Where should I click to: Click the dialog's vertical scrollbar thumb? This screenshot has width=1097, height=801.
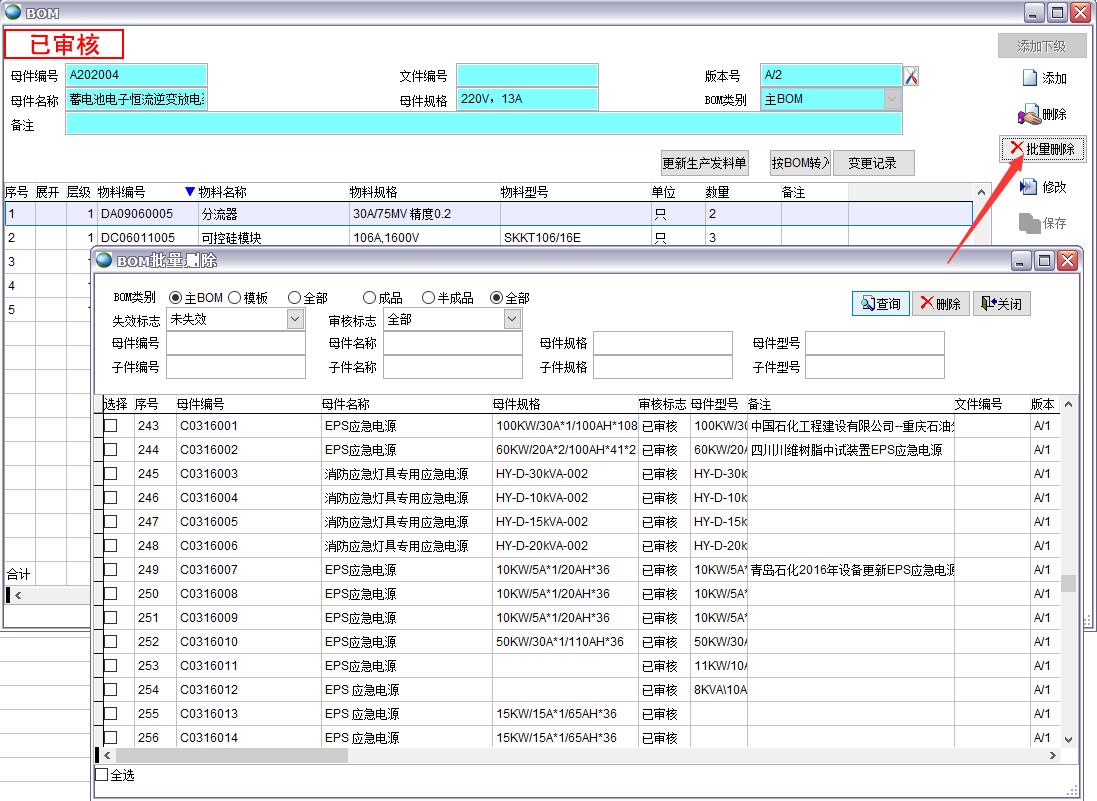coord(1068,583)
